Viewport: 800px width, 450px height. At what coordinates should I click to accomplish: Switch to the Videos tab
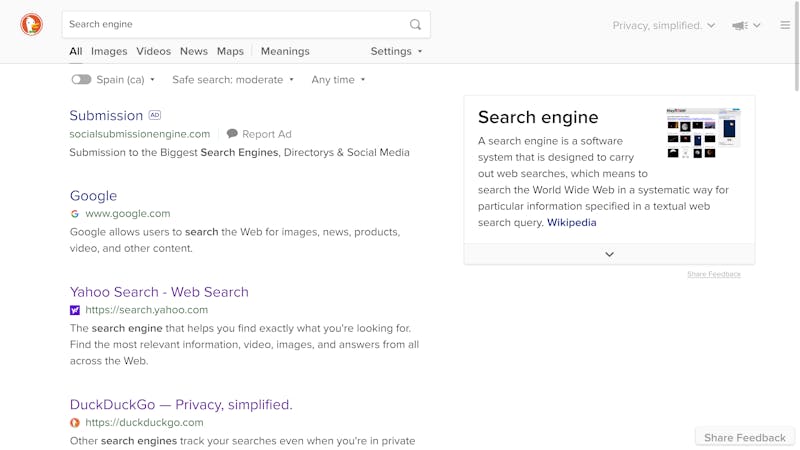153,51
